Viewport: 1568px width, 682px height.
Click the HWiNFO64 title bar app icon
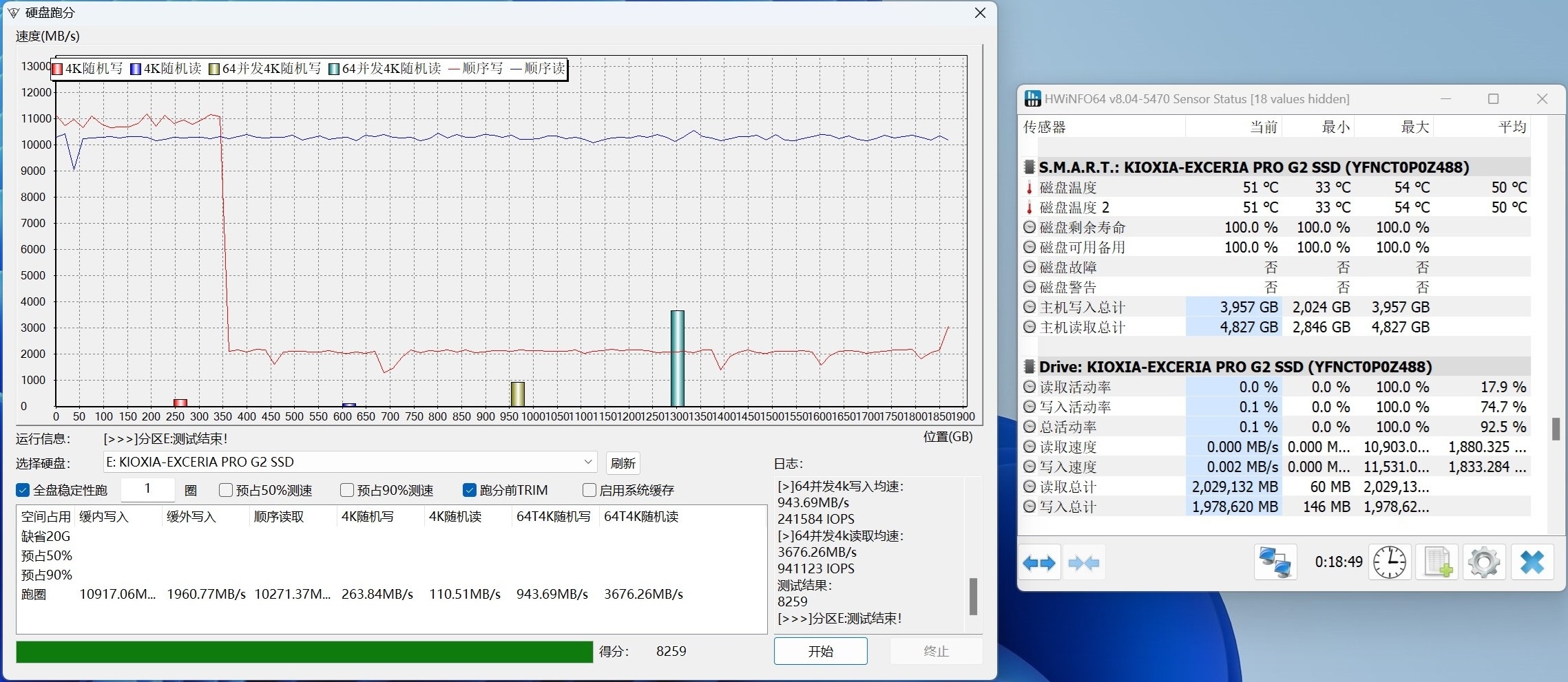pyautogui.click(x=1032, y=99)
